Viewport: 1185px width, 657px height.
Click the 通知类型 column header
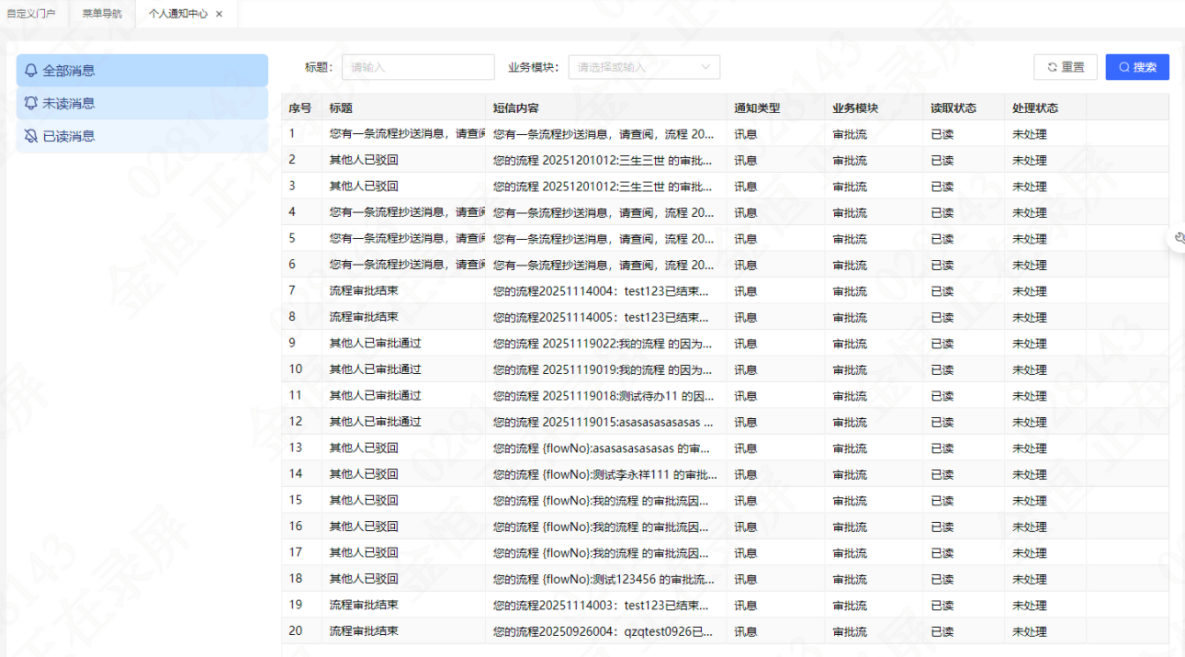click(756, 108)
